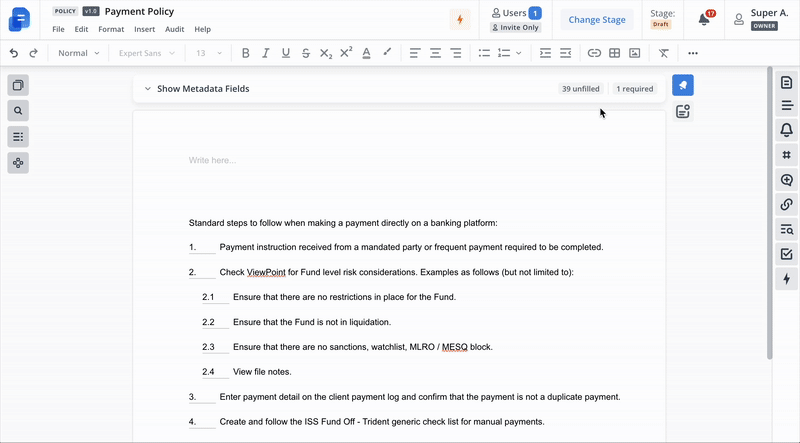
Task: Toggle bold formatting
Action: pyautogui.click(x=245, y=53)
